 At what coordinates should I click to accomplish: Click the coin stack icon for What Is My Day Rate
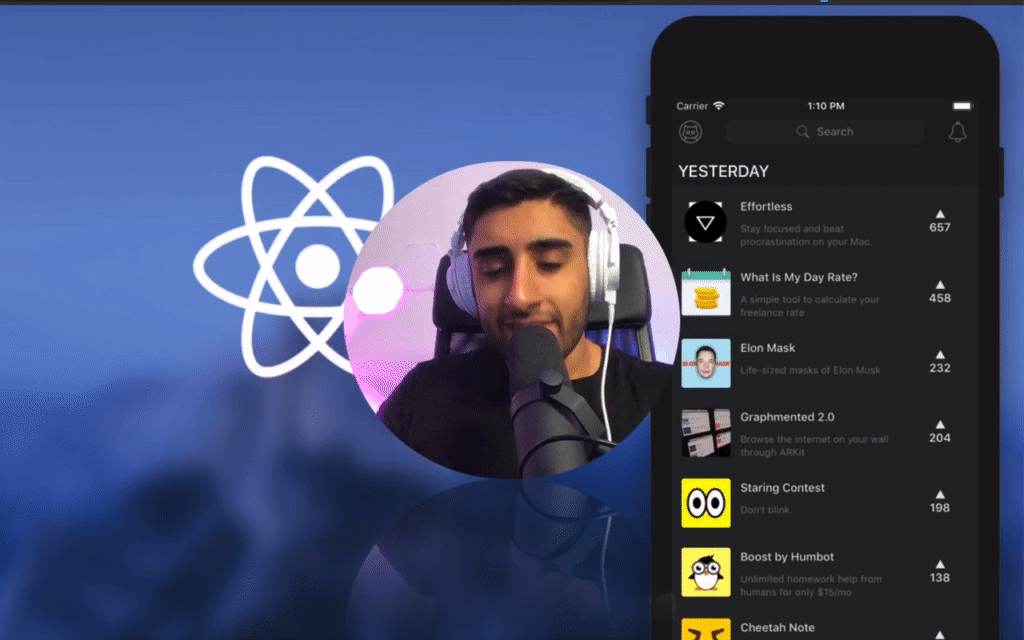pyautogui.click(x=706, y=293)
